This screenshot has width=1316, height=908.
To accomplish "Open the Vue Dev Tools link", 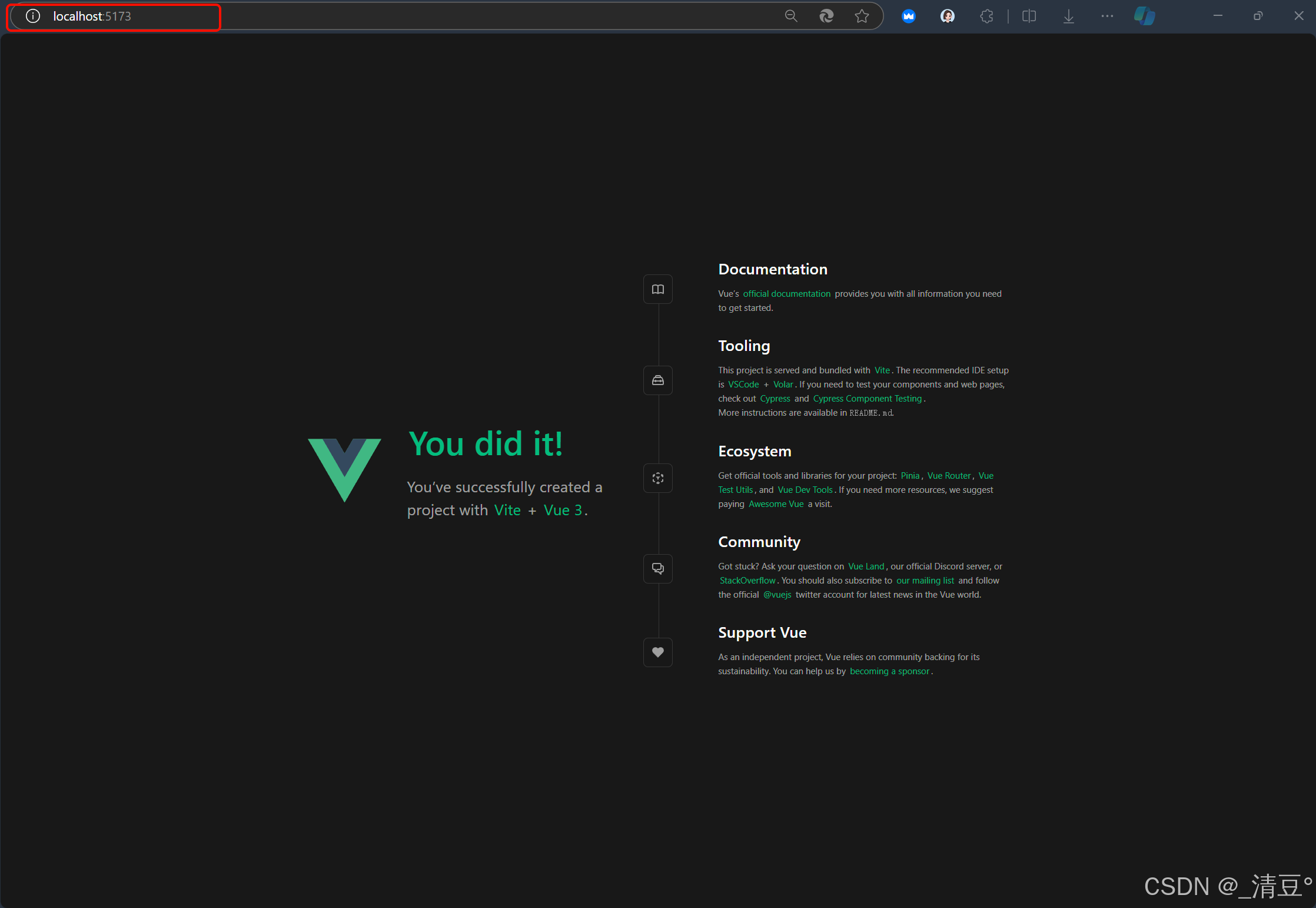I will click(805, 490).
